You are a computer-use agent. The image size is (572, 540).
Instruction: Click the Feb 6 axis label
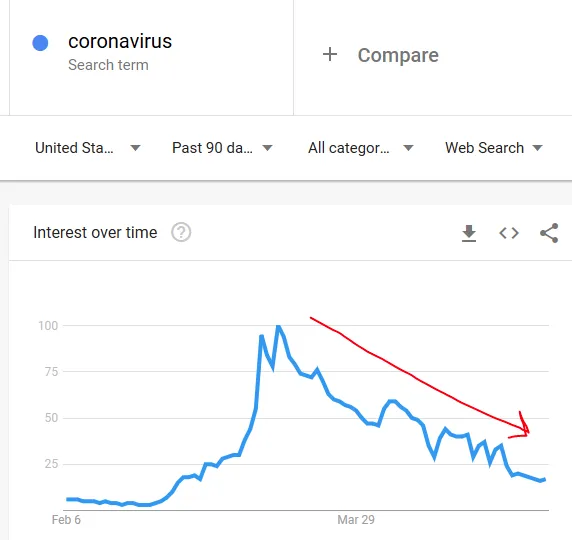[x=66, y=520]
